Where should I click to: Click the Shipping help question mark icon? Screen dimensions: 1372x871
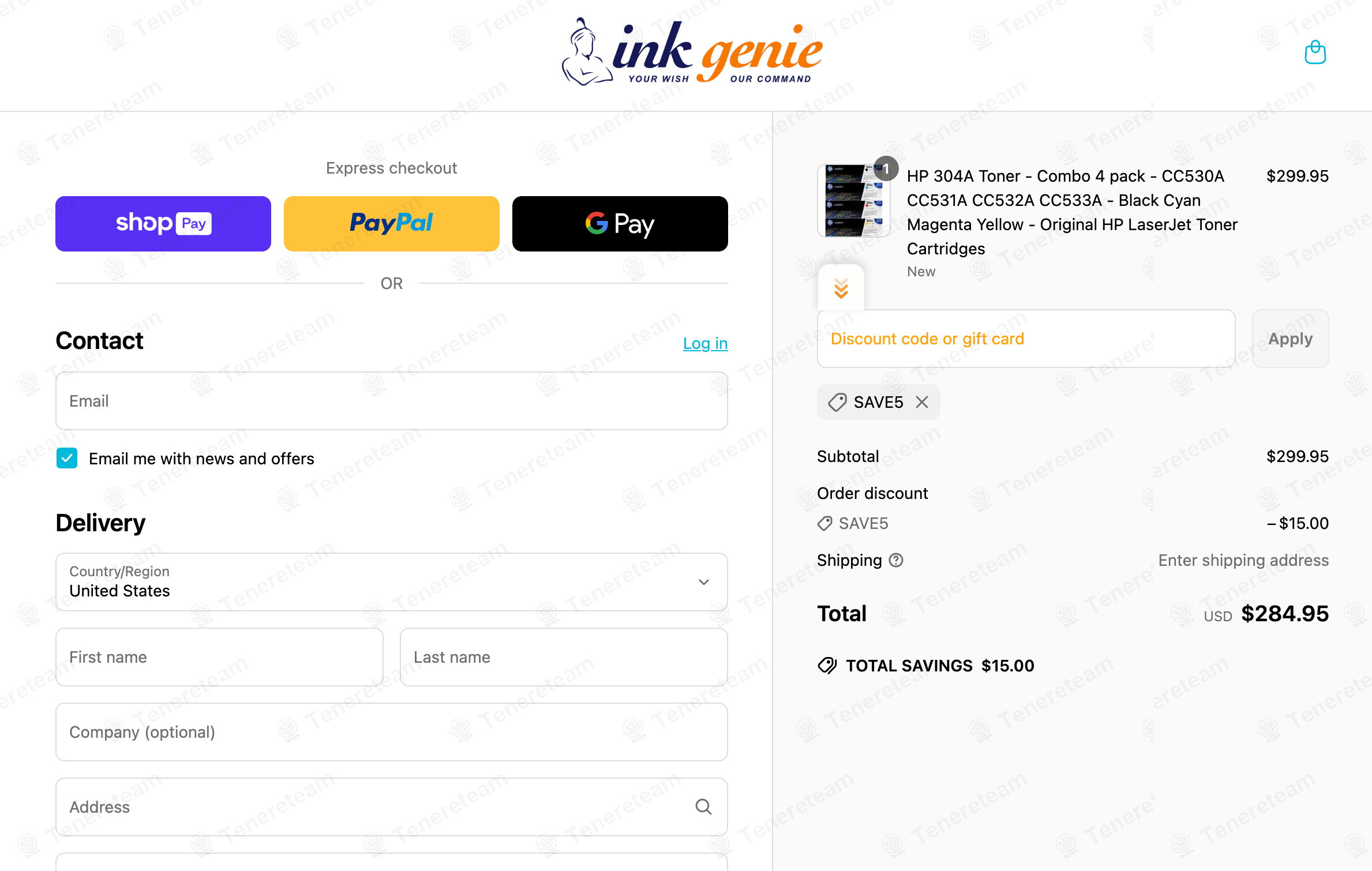click(896, 560)
